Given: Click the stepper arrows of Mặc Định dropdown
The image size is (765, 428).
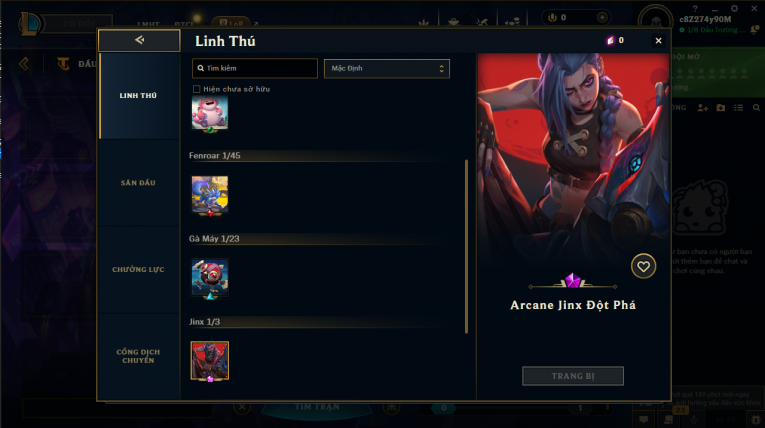Looking at the screenshot, I should pyautogui.click(x=441, y=68).
